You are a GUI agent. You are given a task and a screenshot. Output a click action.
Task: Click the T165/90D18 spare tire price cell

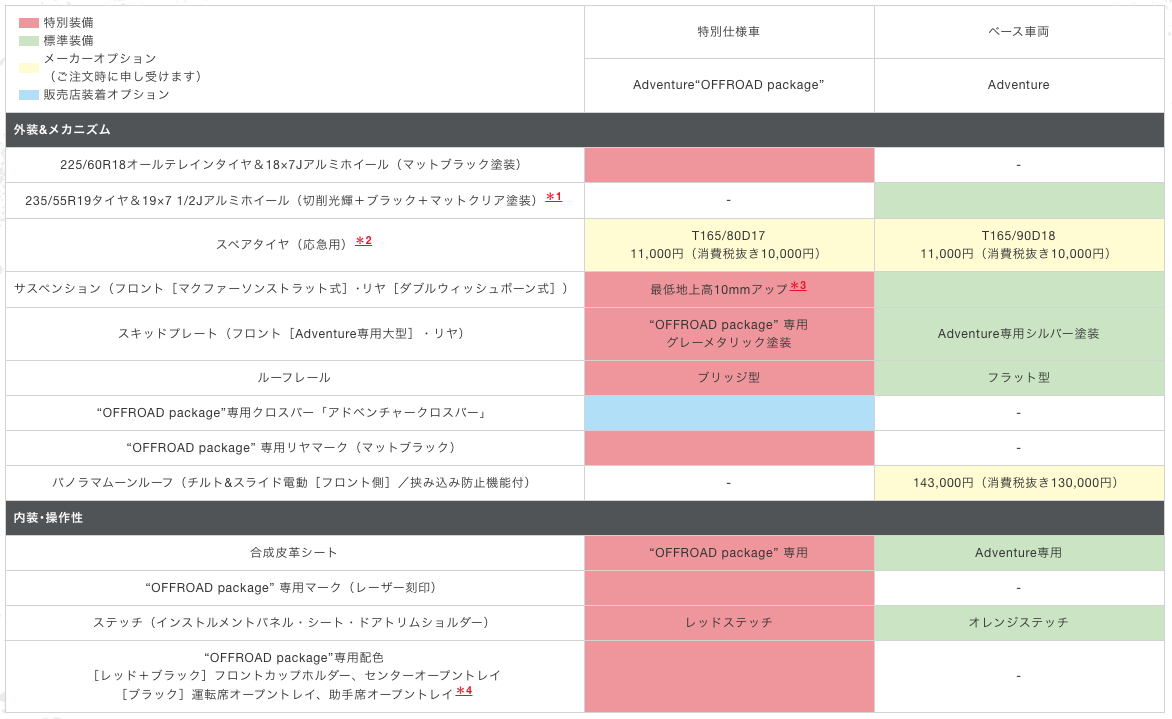tap(1019, 245)
